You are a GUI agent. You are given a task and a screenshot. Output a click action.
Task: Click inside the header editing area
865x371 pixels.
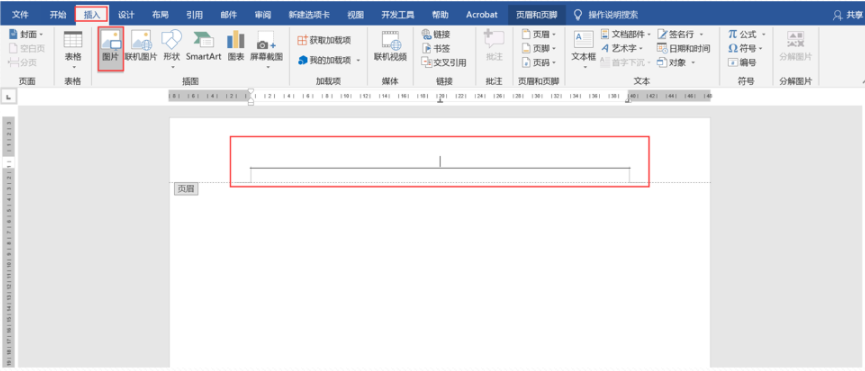click(x=440, y=161)
